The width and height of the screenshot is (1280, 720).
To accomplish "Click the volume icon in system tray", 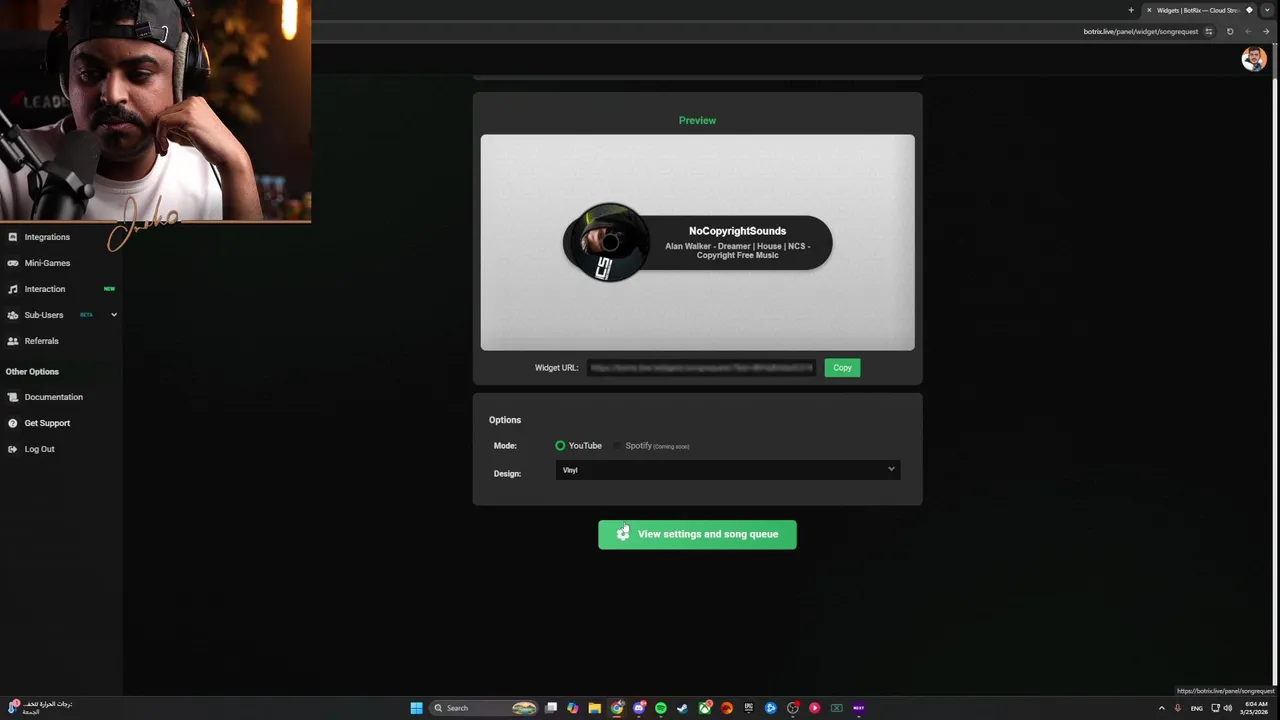I will 1228,708.
